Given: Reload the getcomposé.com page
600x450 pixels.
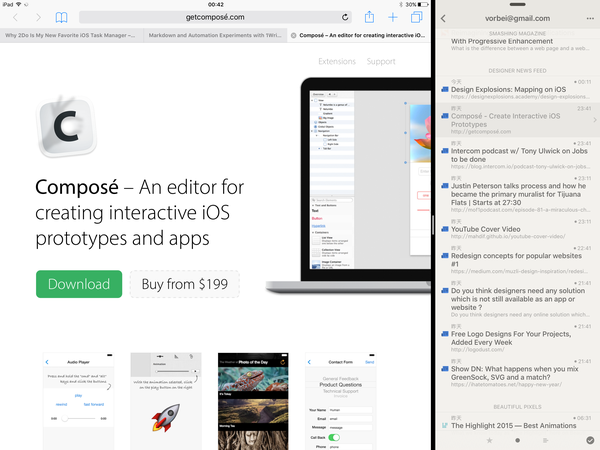Looking at the screenshot, I should coord(345,17).
